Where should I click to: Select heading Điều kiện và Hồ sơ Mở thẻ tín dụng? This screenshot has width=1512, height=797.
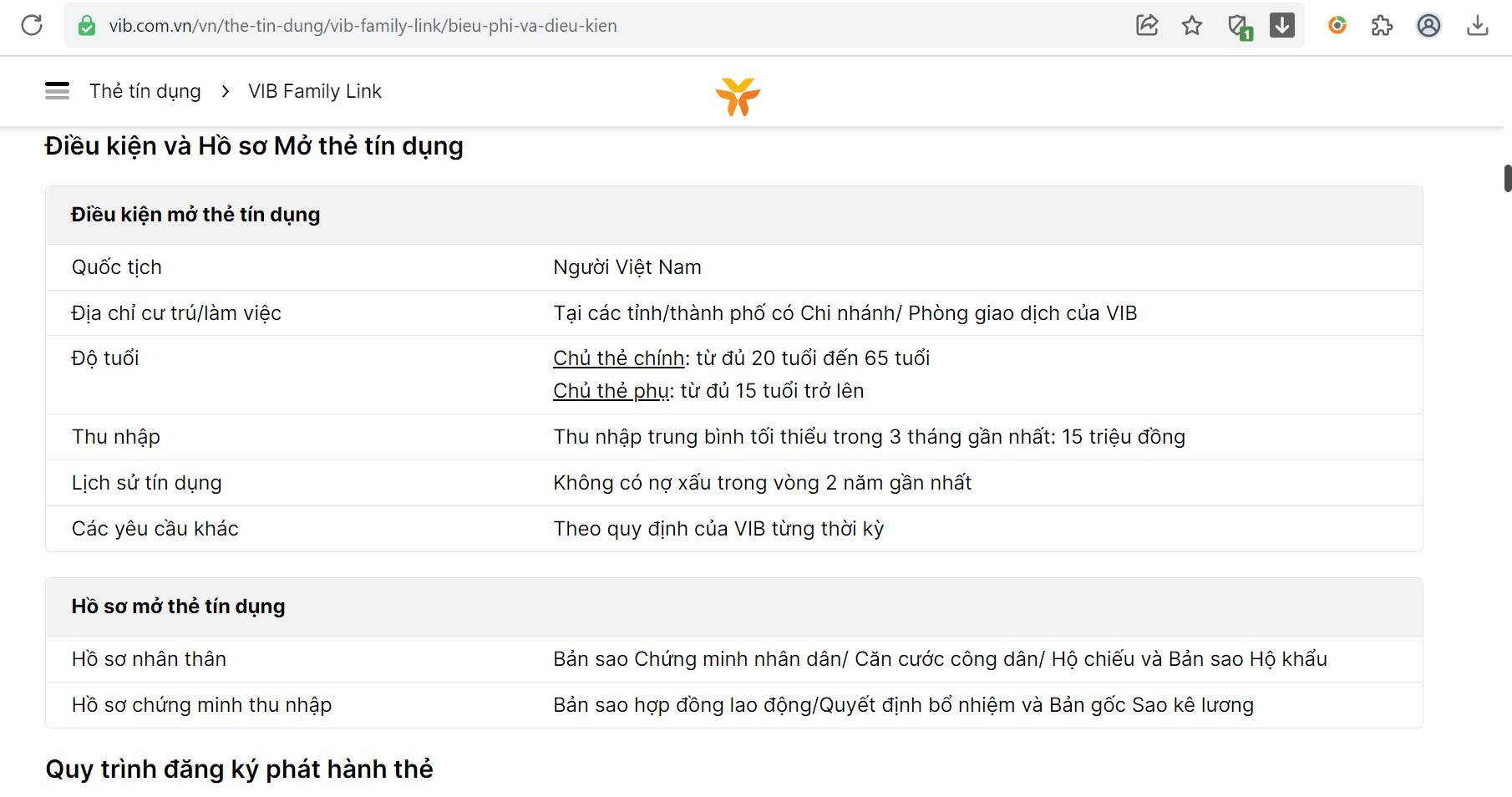click(254, 146)
